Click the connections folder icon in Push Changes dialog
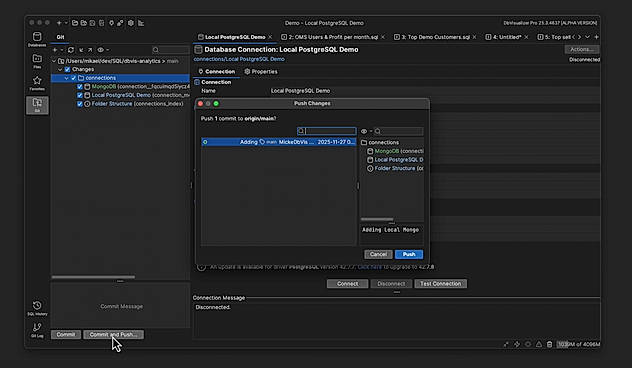 pyautogui.click(x=364, y=142)
